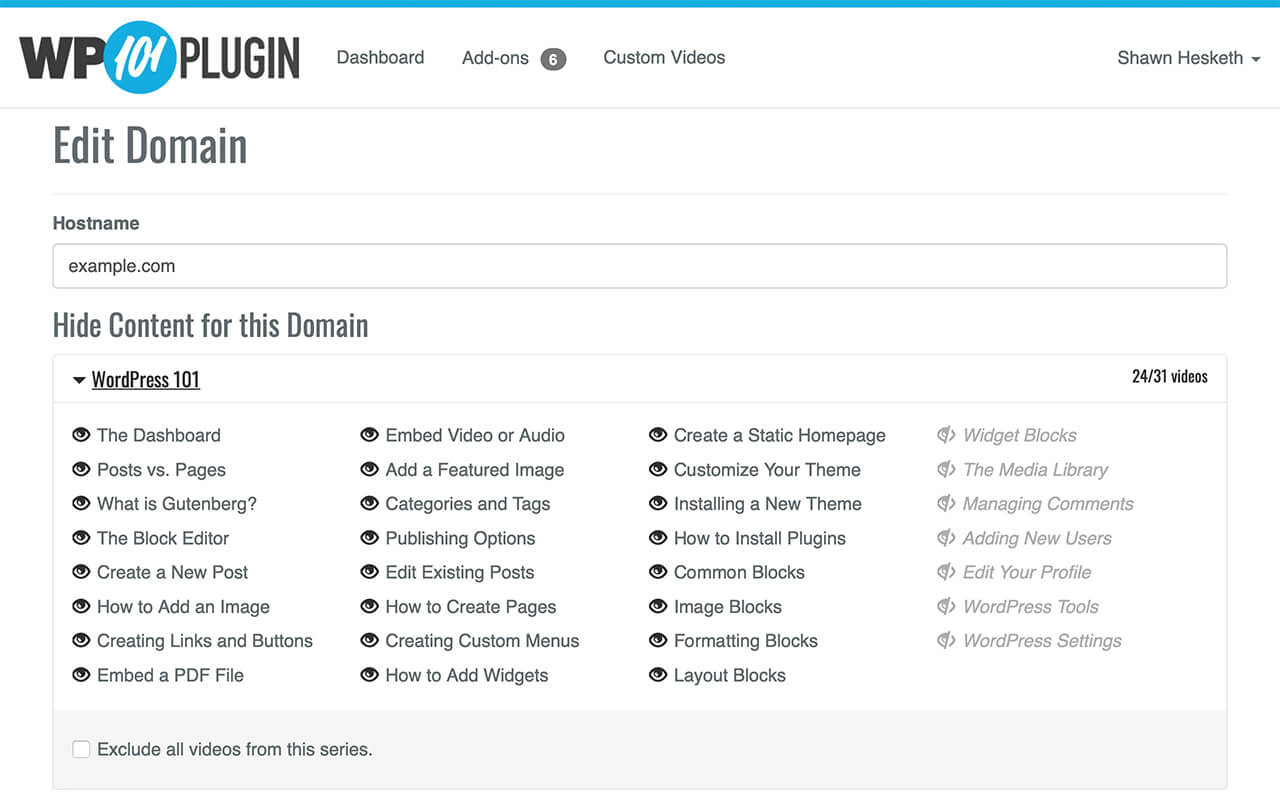The width and height of the screenshot is (1280, 800).
Task: Click hidden-eye icon beside WordPress Tools
Action: tap(947, 607)
